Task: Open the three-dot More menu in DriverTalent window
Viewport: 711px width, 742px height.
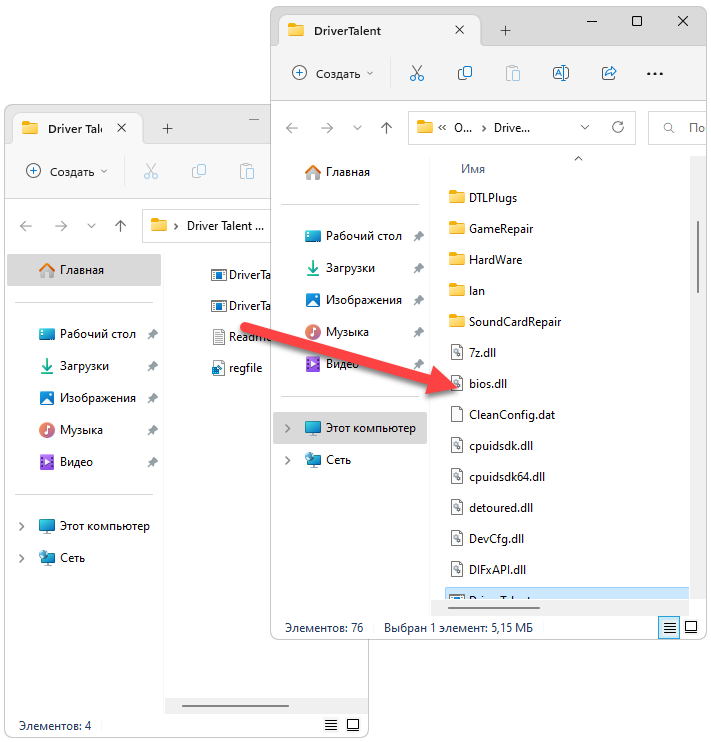Action: click(x=655, y=74)
